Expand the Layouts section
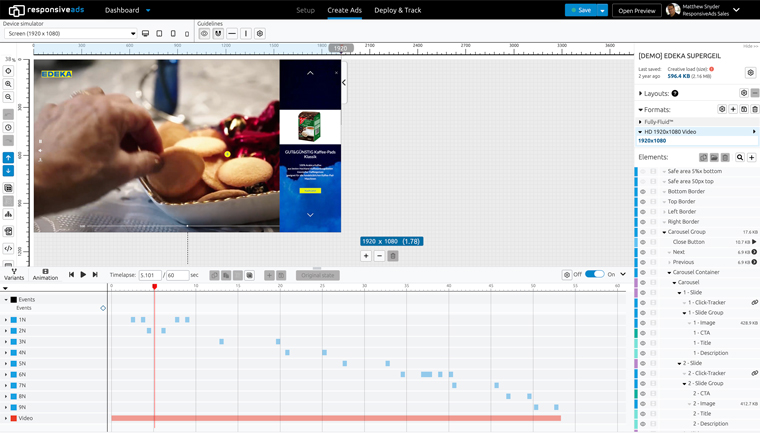760x433 pixels. 640,94
